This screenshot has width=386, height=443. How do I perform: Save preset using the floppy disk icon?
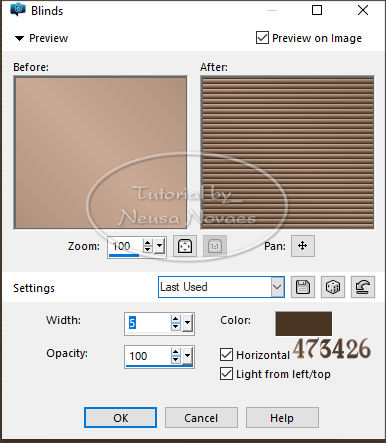click(303, 287)
